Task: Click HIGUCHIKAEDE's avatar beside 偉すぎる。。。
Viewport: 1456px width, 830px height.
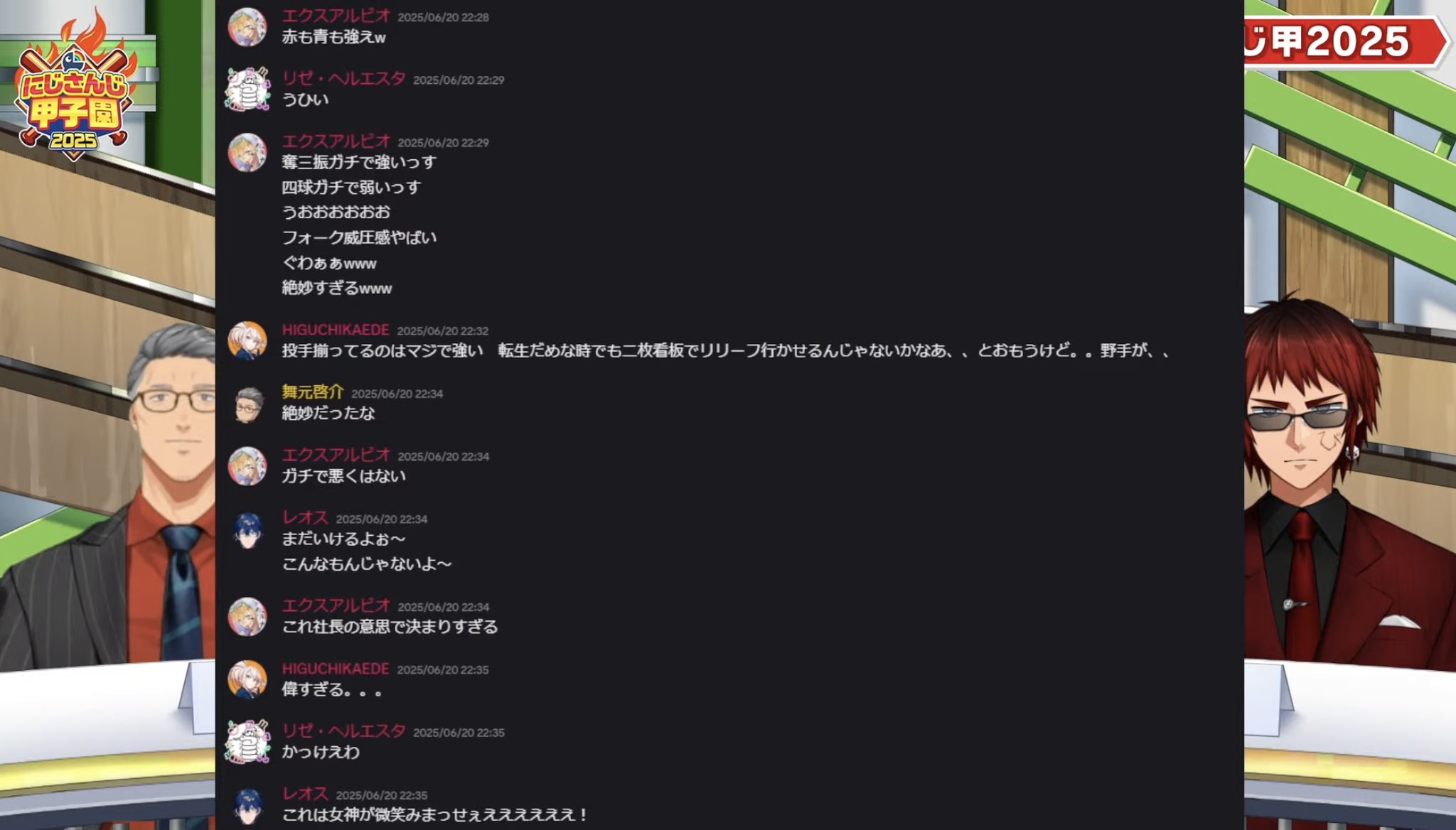Action: (x=247, y=679)
